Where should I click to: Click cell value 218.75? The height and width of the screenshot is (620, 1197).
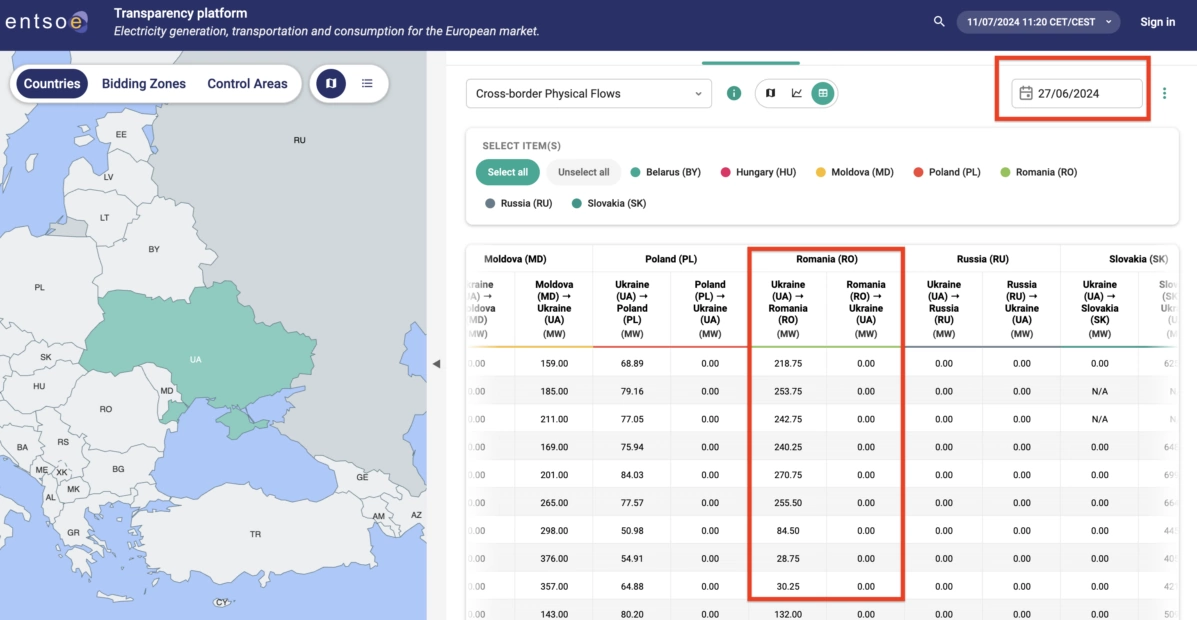(788, 363)
